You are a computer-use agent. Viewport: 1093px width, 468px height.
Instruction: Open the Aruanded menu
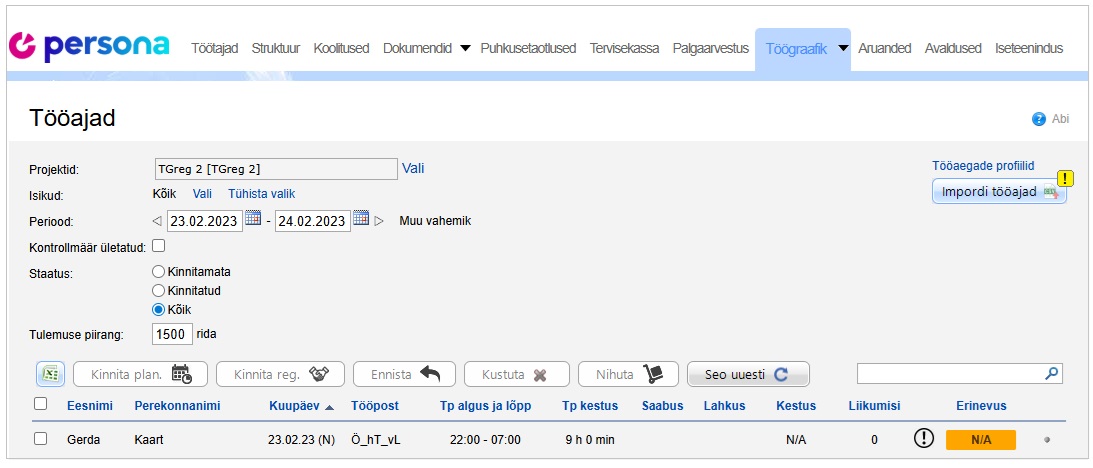[x=884, y=48]
